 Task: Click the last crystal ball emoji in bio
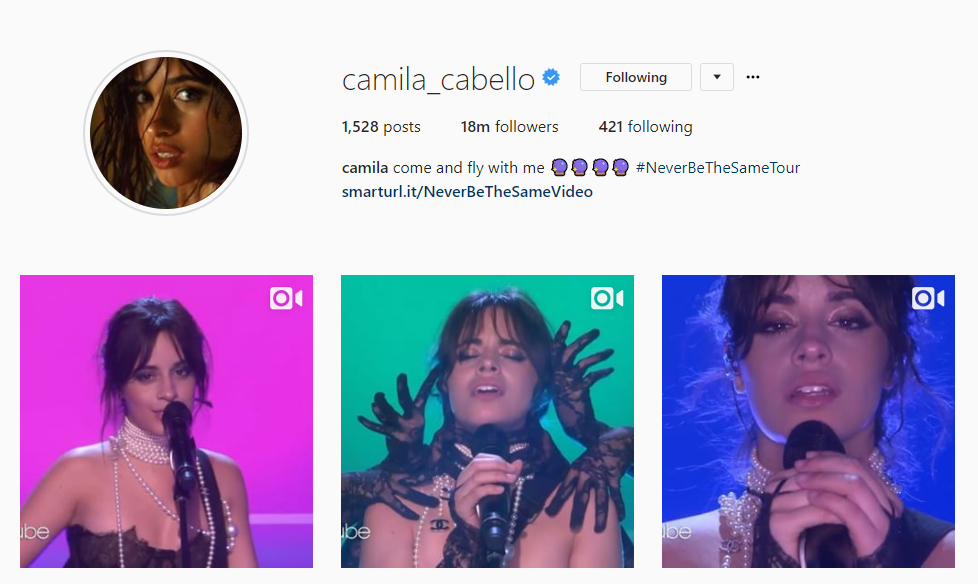(x=620, y=167)
